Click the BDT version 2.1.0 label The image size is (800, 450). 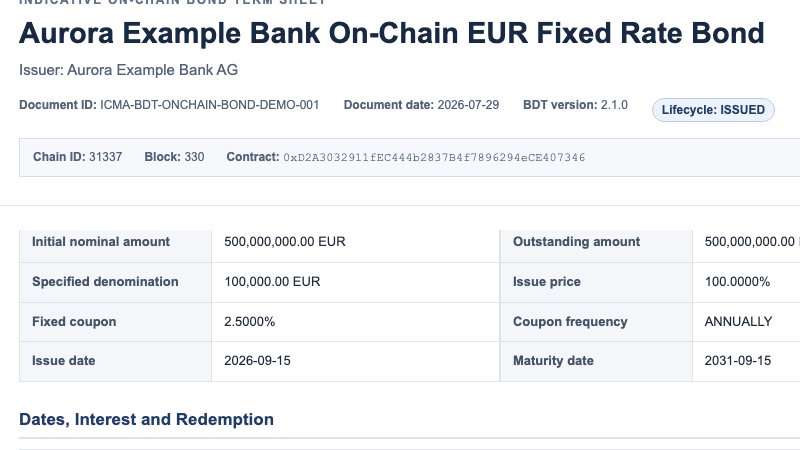(x=576, y=105)
